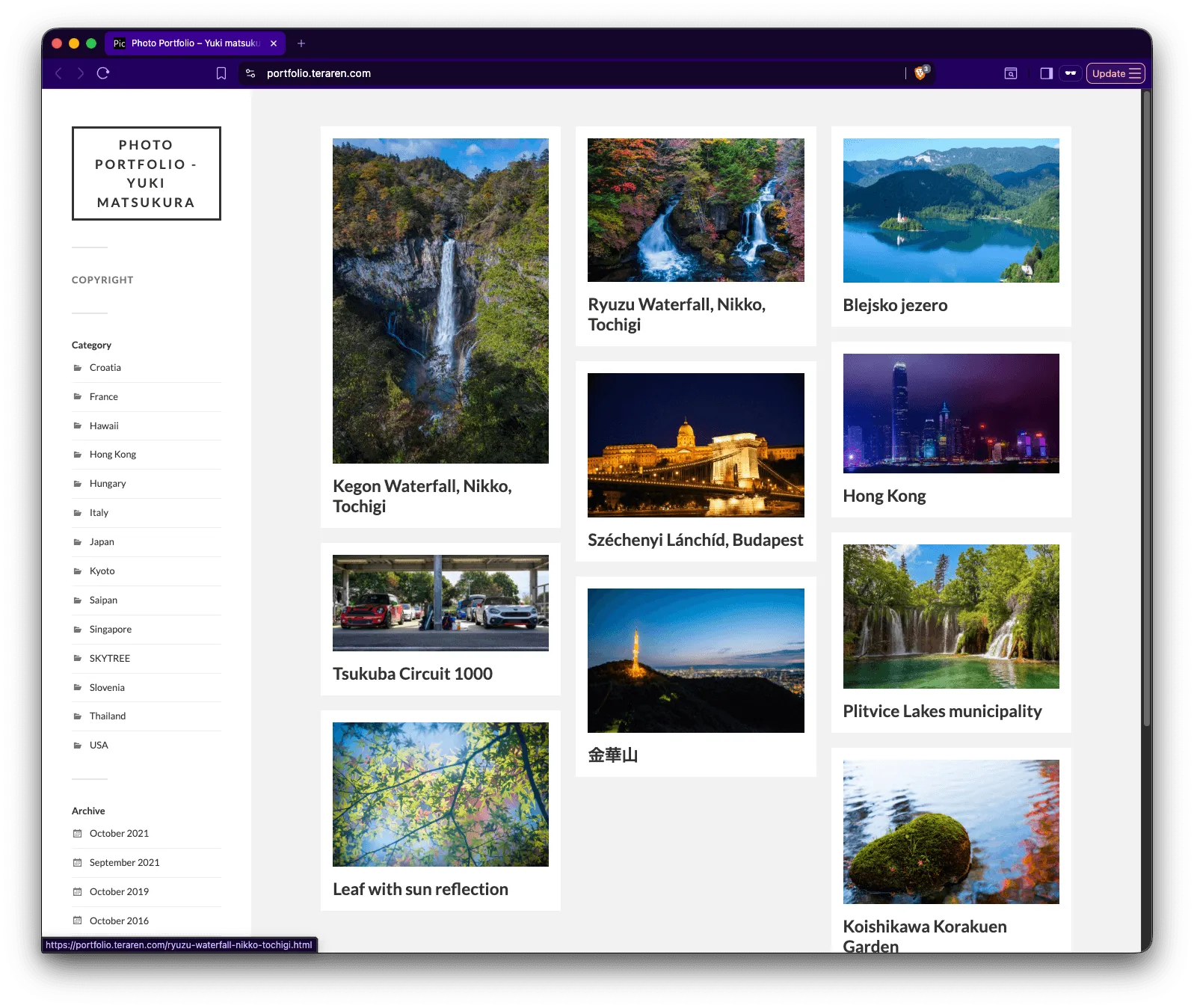Open the Brave Shields lion icon
Viewport: 1194px width, 1008px height.
coord(920,73)
